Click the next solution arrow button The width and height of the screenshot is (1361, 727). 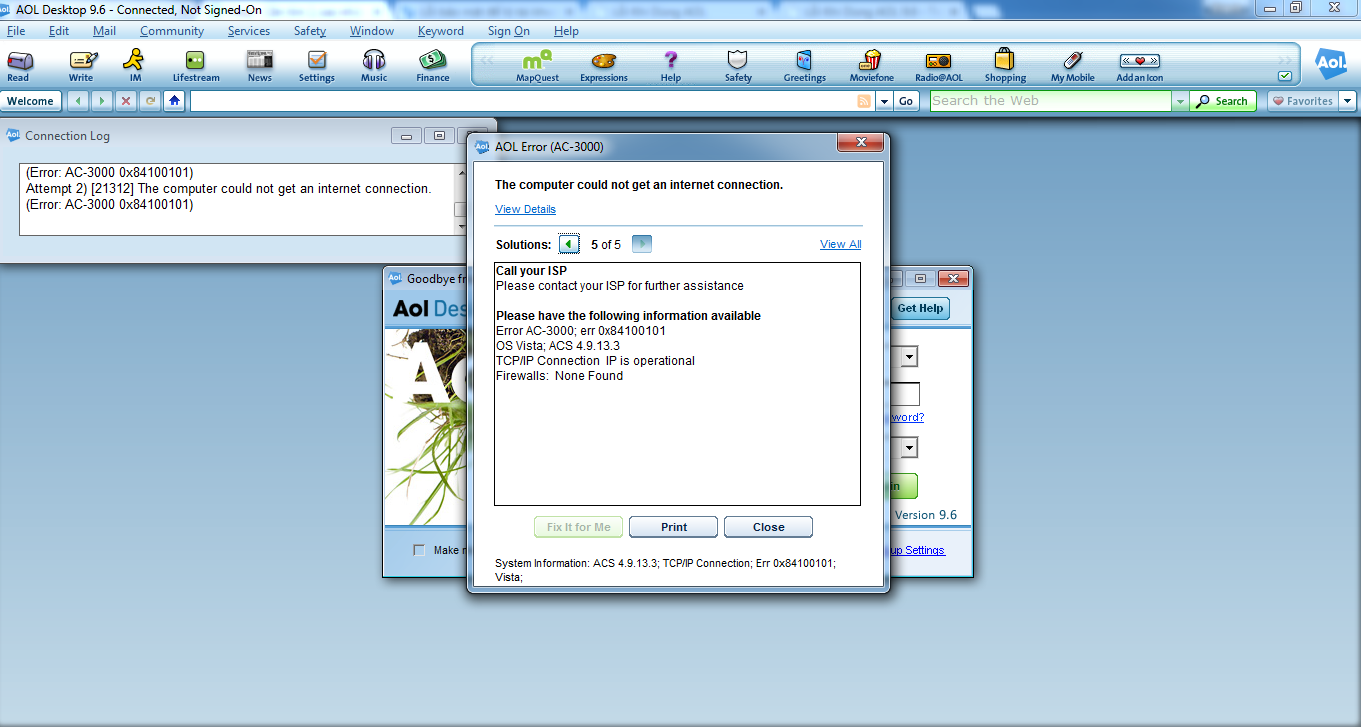click(642, 244)
